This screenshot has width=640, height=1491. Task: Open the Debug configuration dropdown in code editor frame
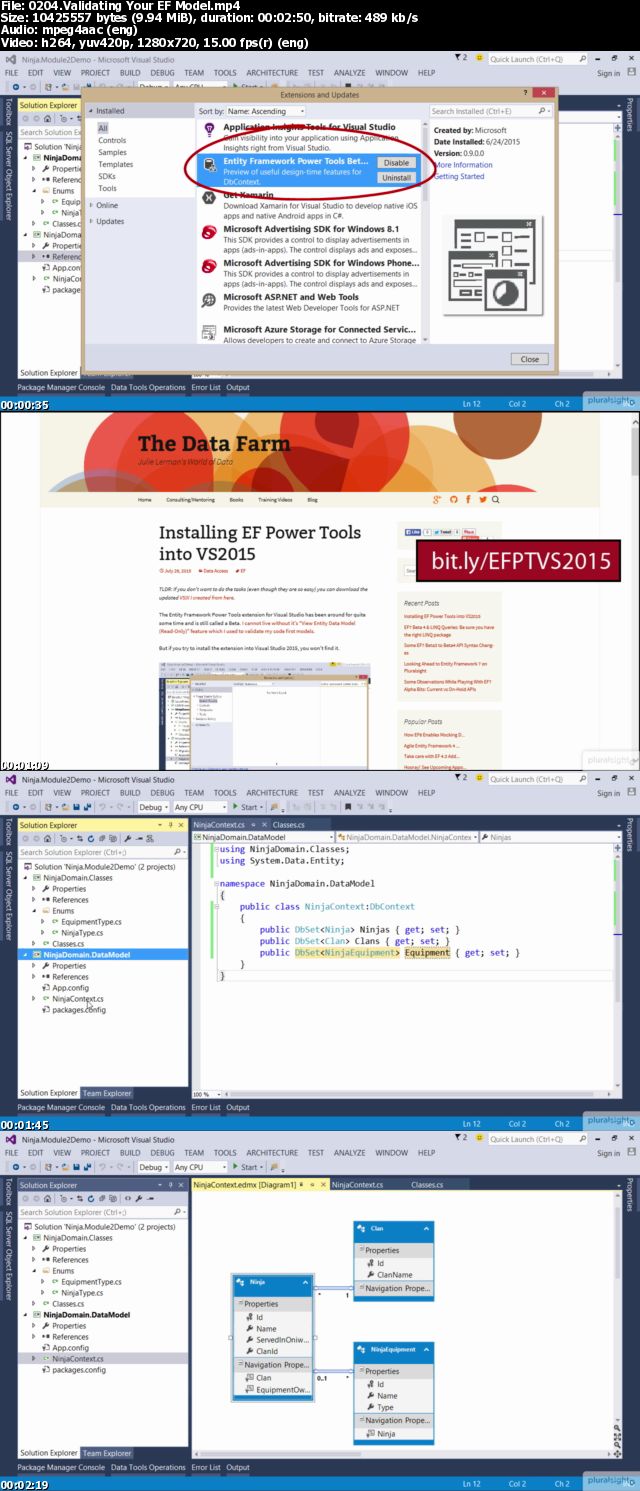pyautogui.click(x=153, y=807)
